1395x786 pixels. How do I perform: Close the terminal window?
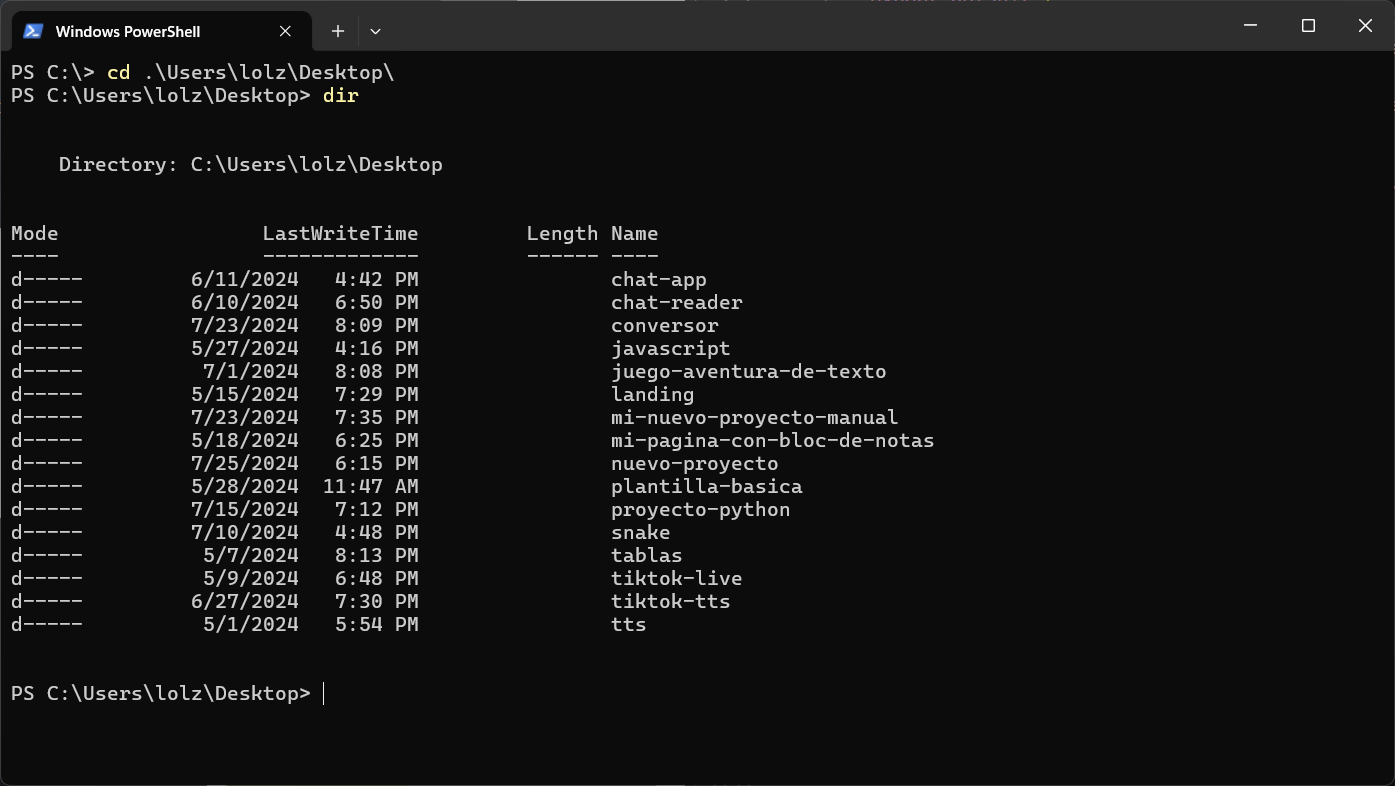1365,26
